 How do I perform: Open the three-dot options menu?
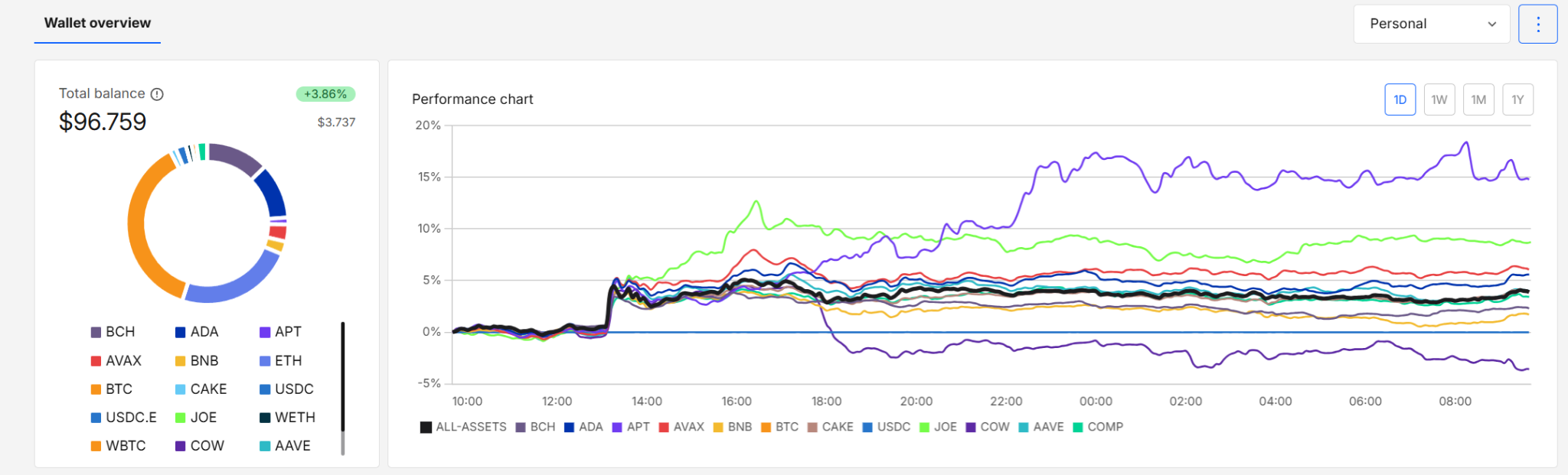(x=1537, y=24)
